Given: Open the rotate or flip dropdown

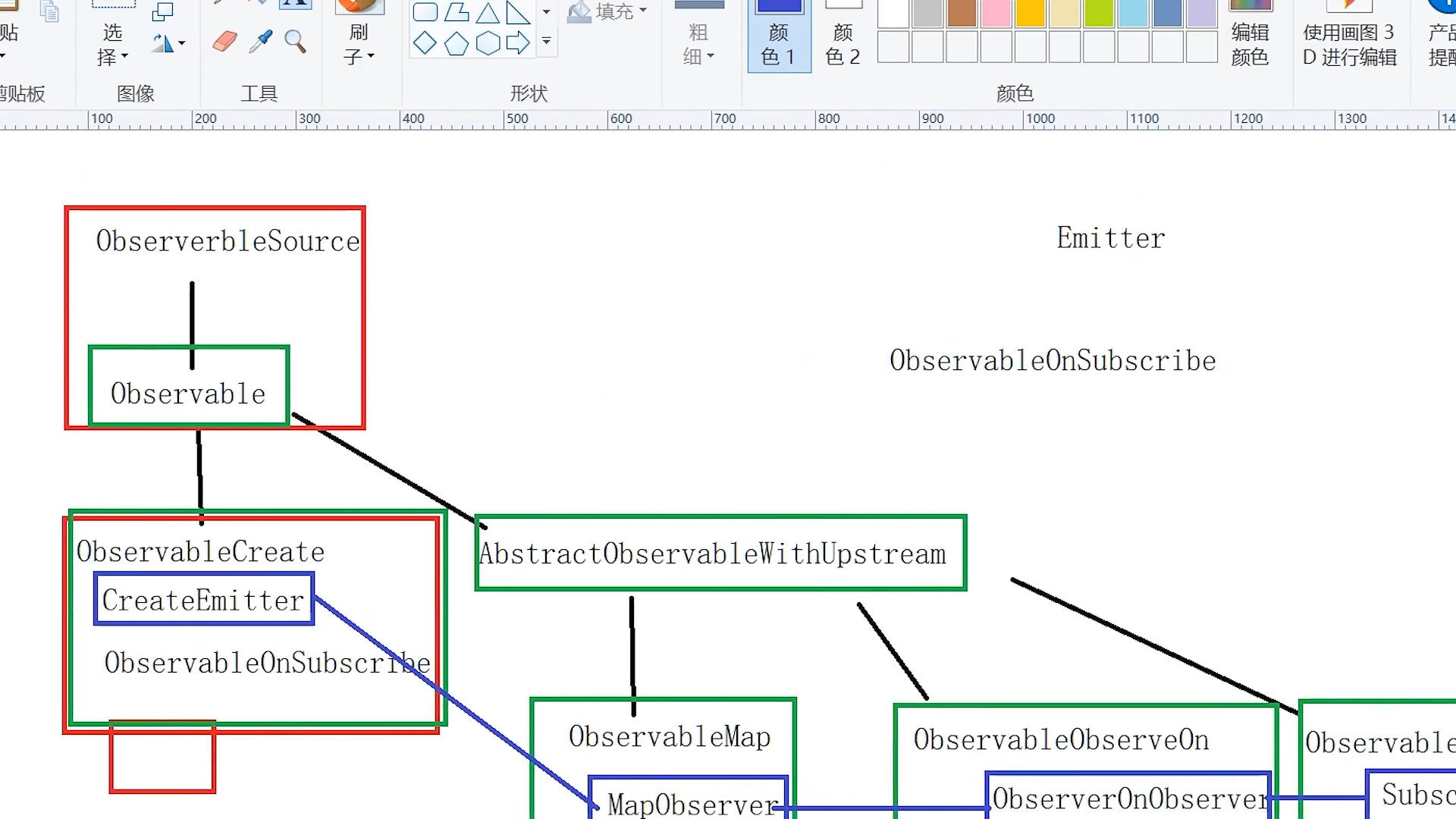Looking at the screenshot, I should coord(168,44).
